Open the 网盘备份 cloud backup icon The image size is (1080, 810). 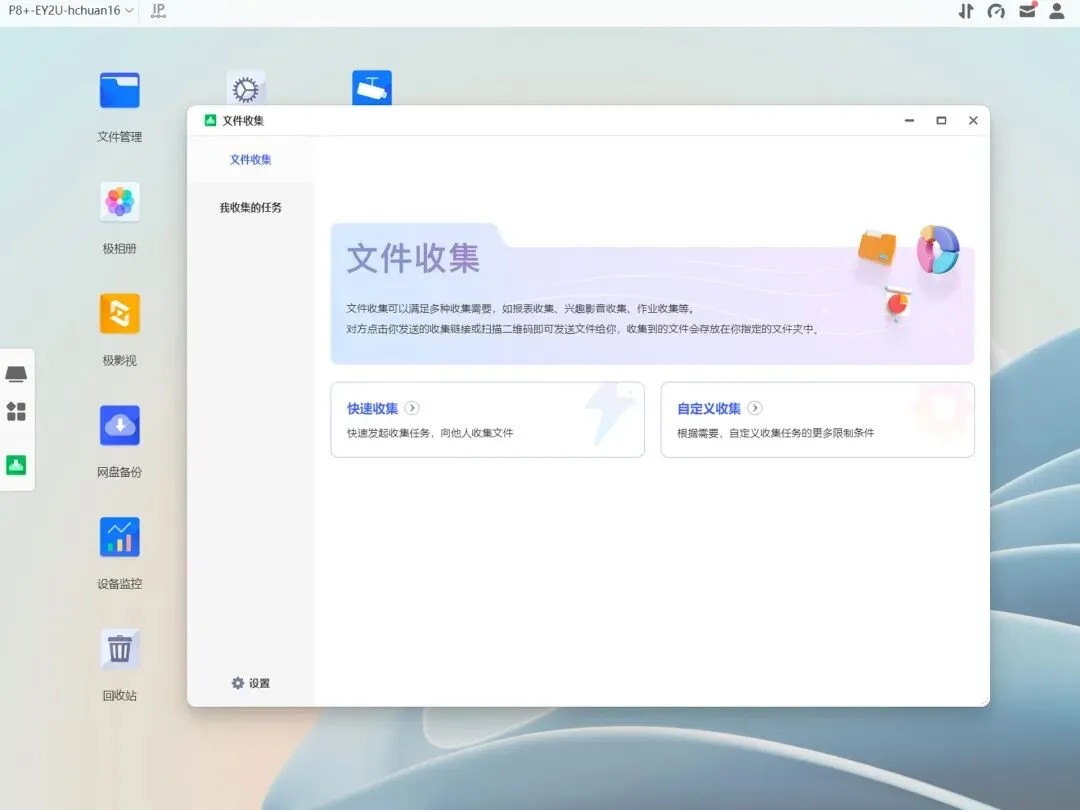(x=119, y=426)
